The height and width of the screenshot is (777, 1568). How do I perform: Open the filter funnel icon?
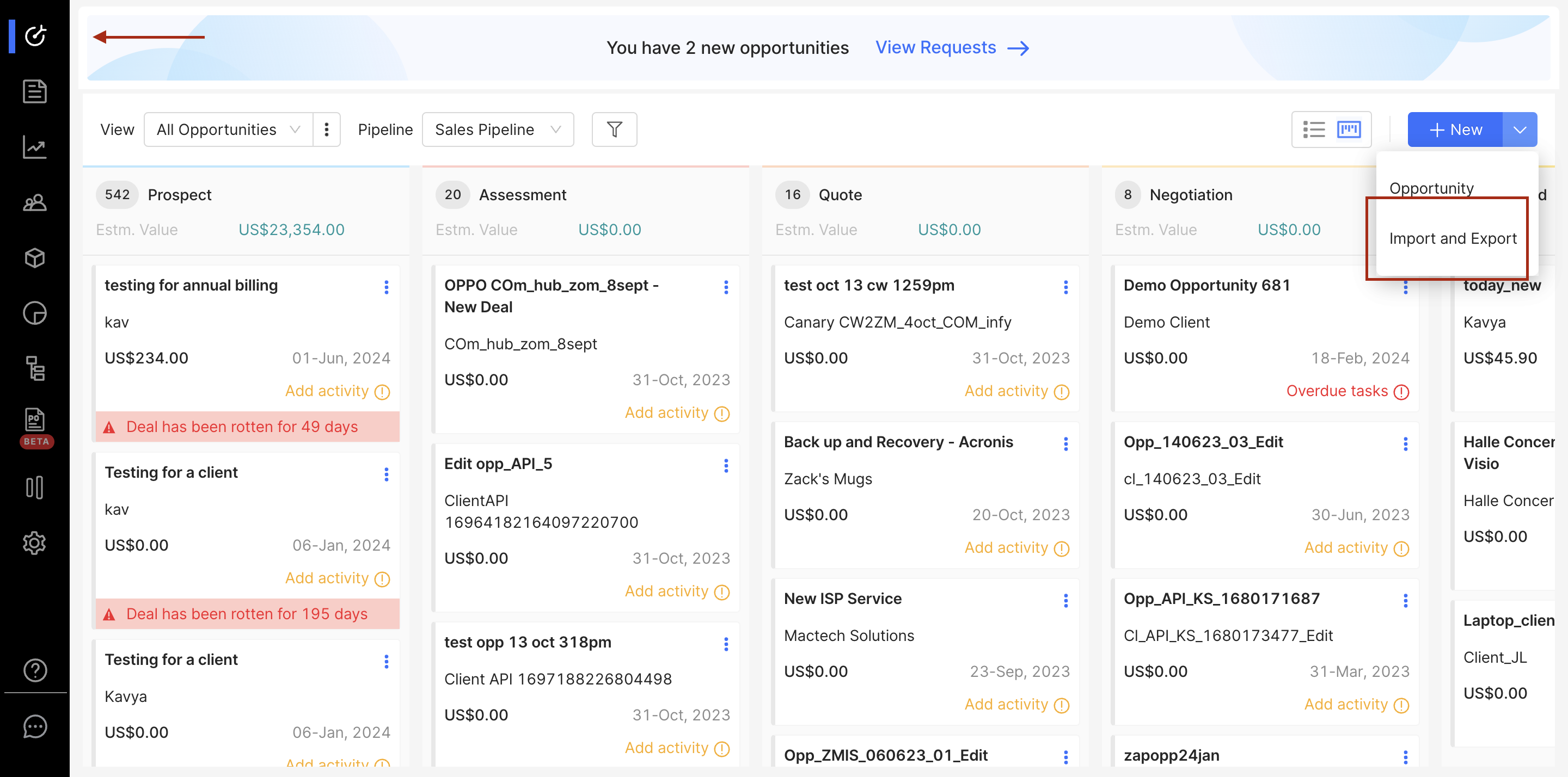(614, 129)
